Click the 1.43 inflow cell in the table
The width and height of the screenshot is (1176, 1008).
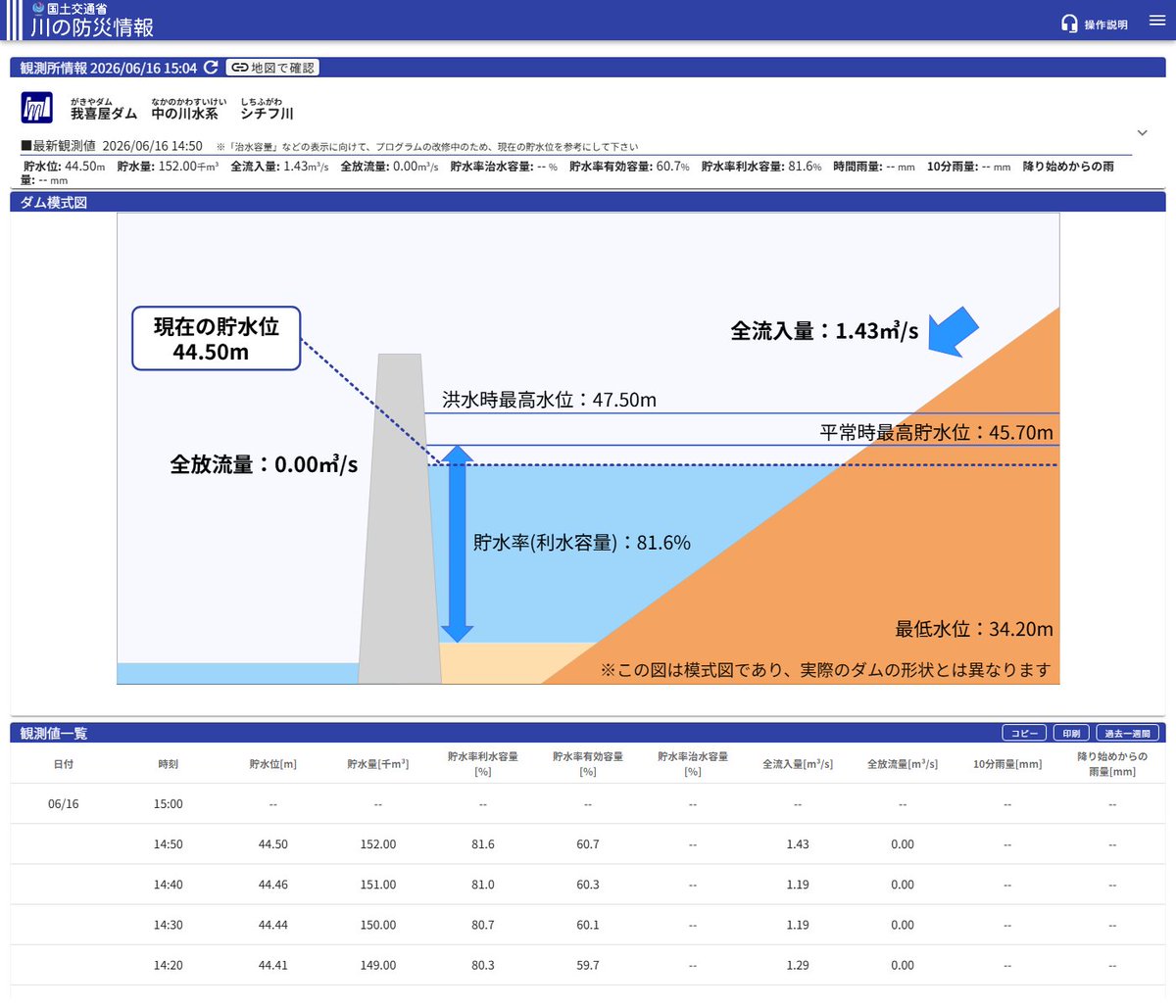click(798, 844)
